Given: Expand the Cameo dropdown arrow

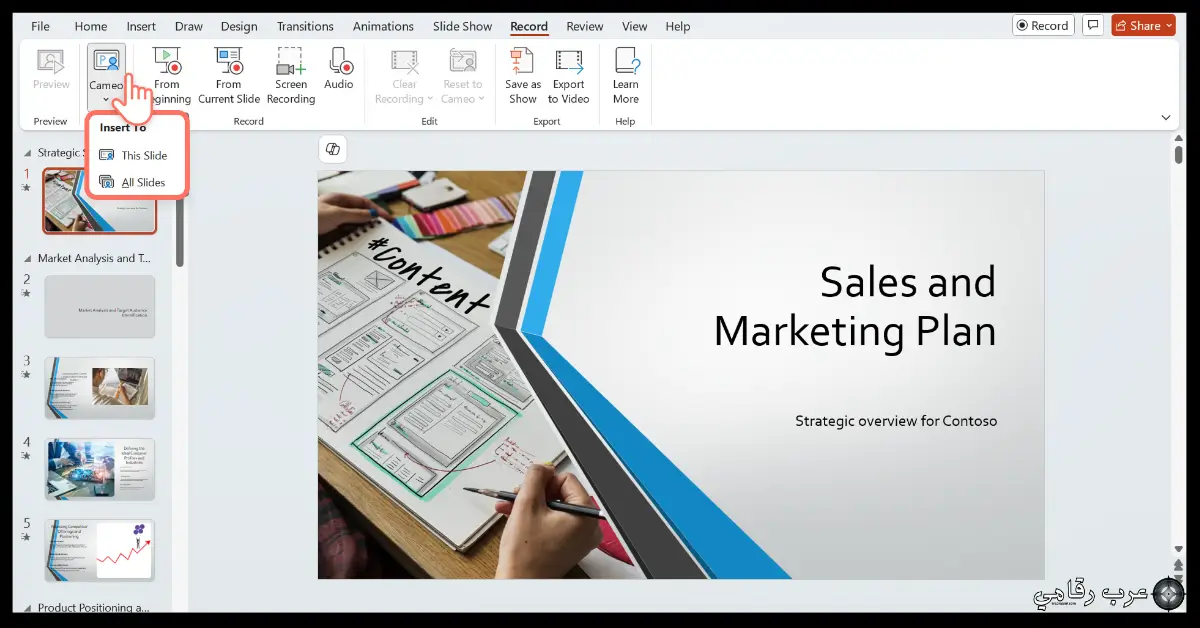Looking at the screenshot, I should click(x=106, y=99).
